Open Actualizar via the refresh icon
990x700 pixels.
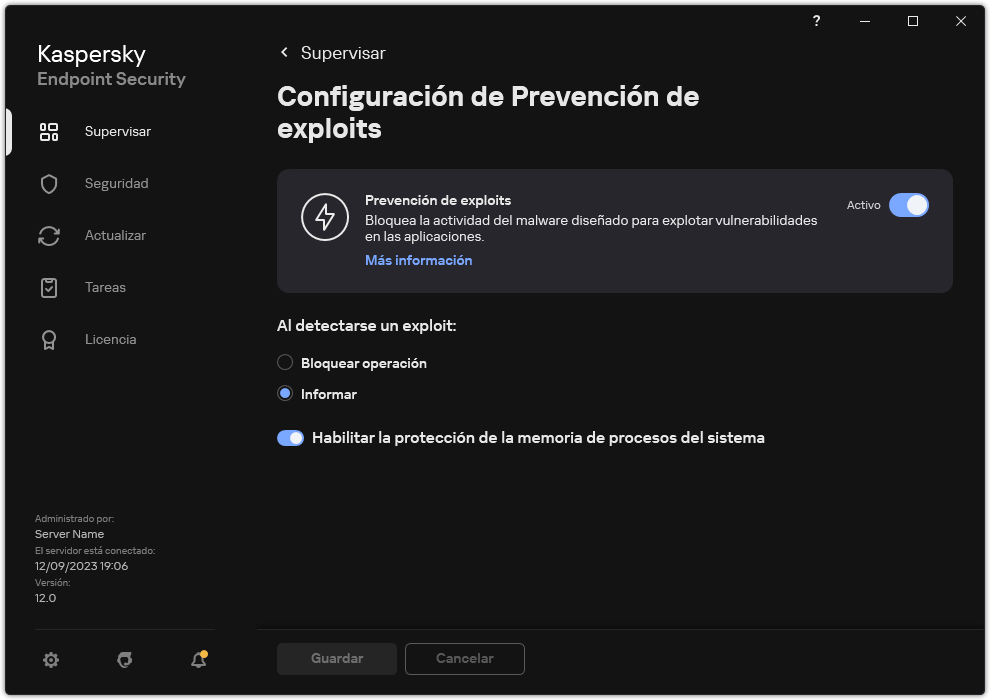click(x=49, y=235)
